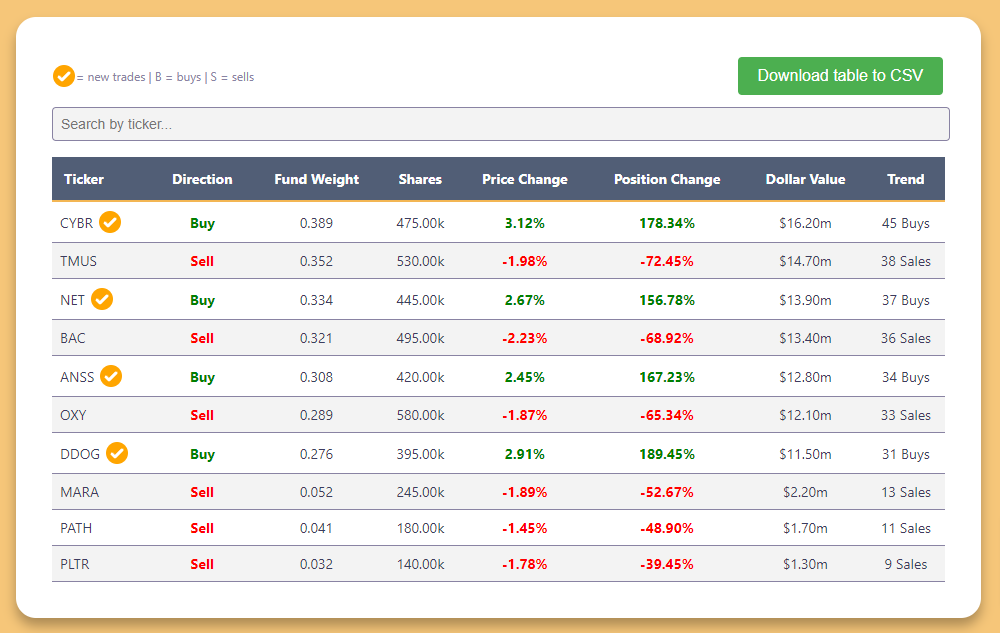Select the CYBR ticker cell
Screen dimensions: 1000x633
(x=77, y=223)
